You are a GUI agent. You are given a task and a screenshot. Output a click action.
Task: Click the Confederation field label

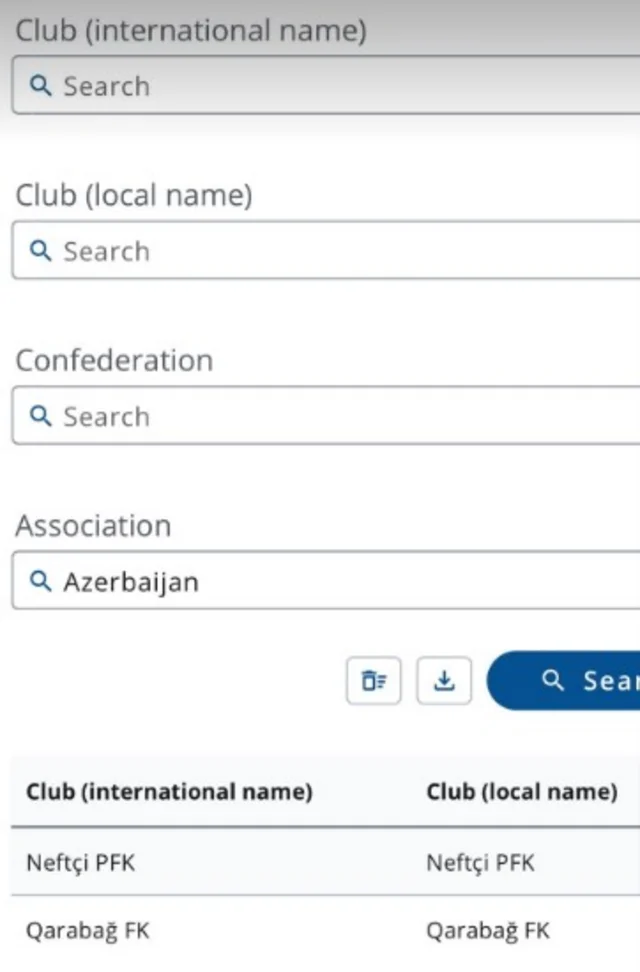(x=114, y=360)
